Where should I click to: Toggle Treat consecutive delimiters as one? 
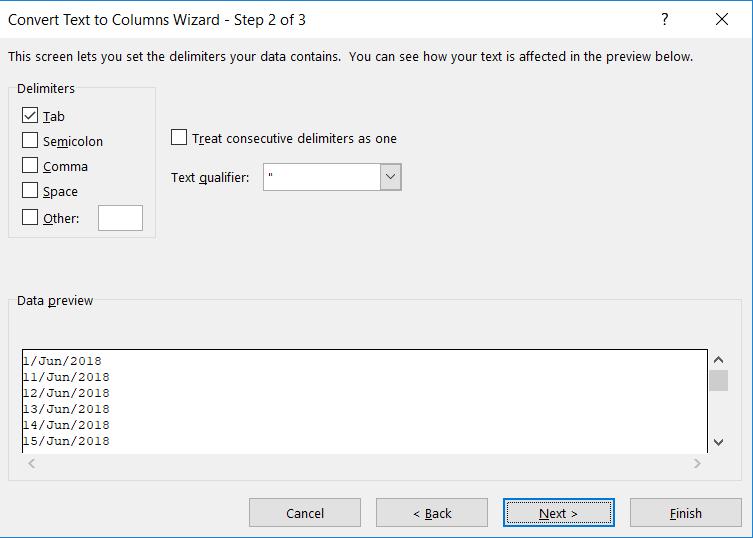179,138
